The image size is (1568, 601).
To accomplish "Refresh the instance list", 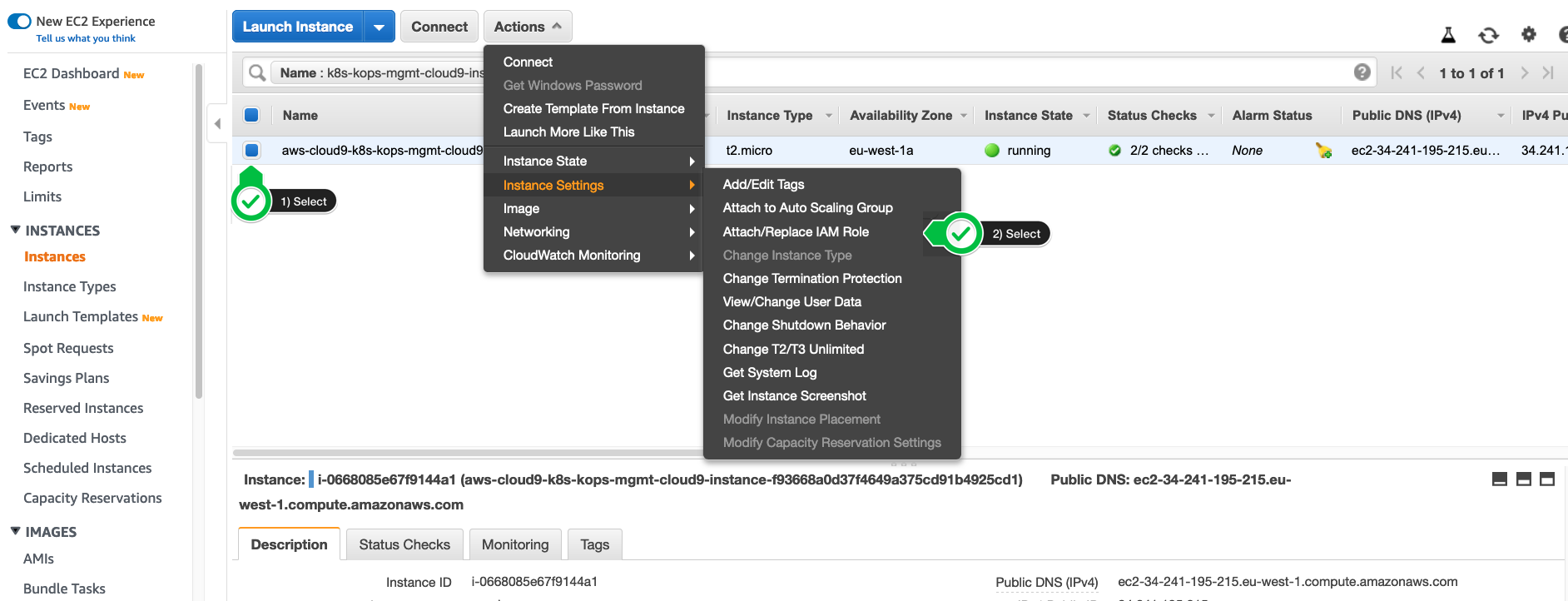I will 1488,35.
